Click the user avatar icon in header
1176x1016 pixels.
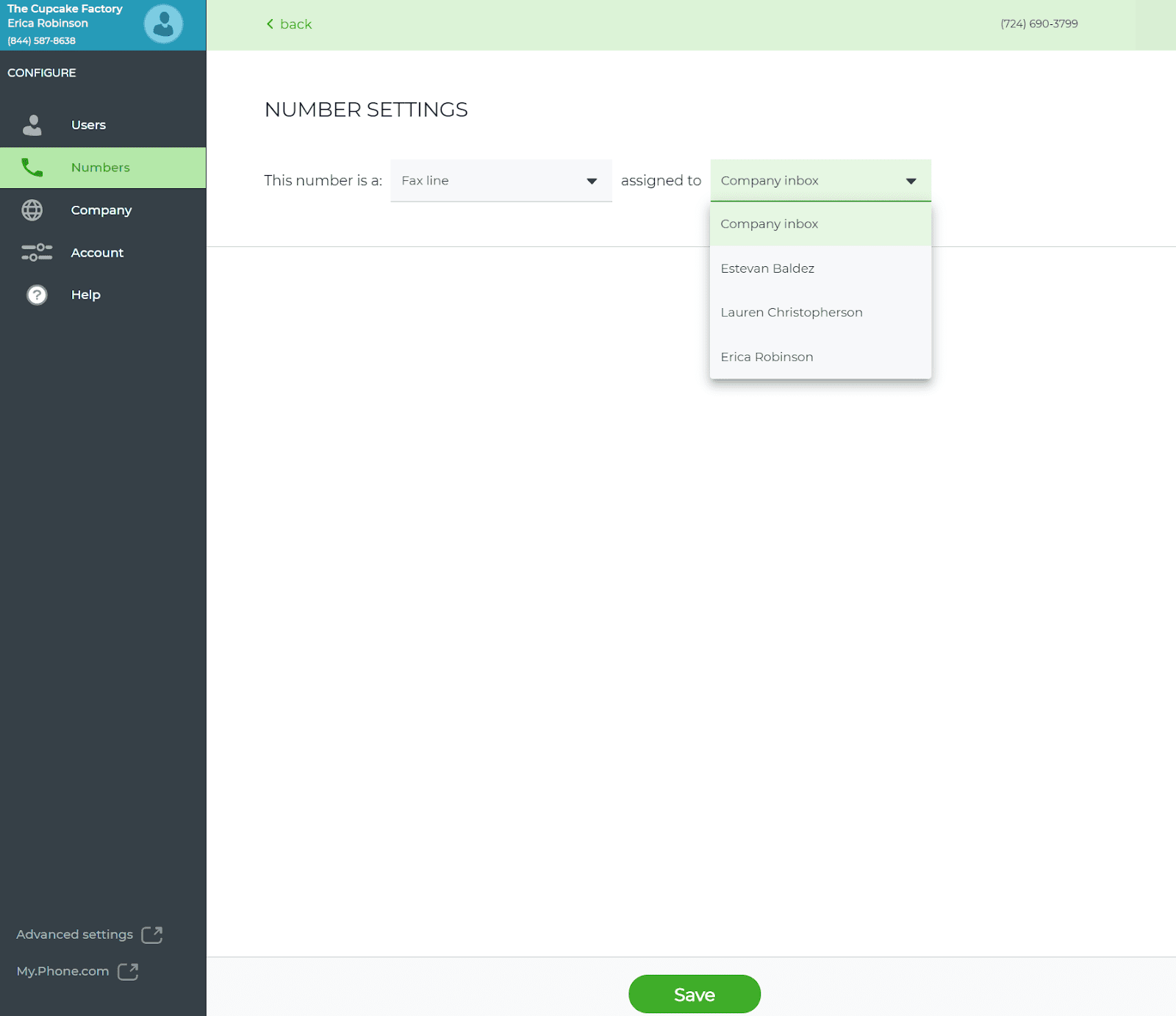coord(163,24)
